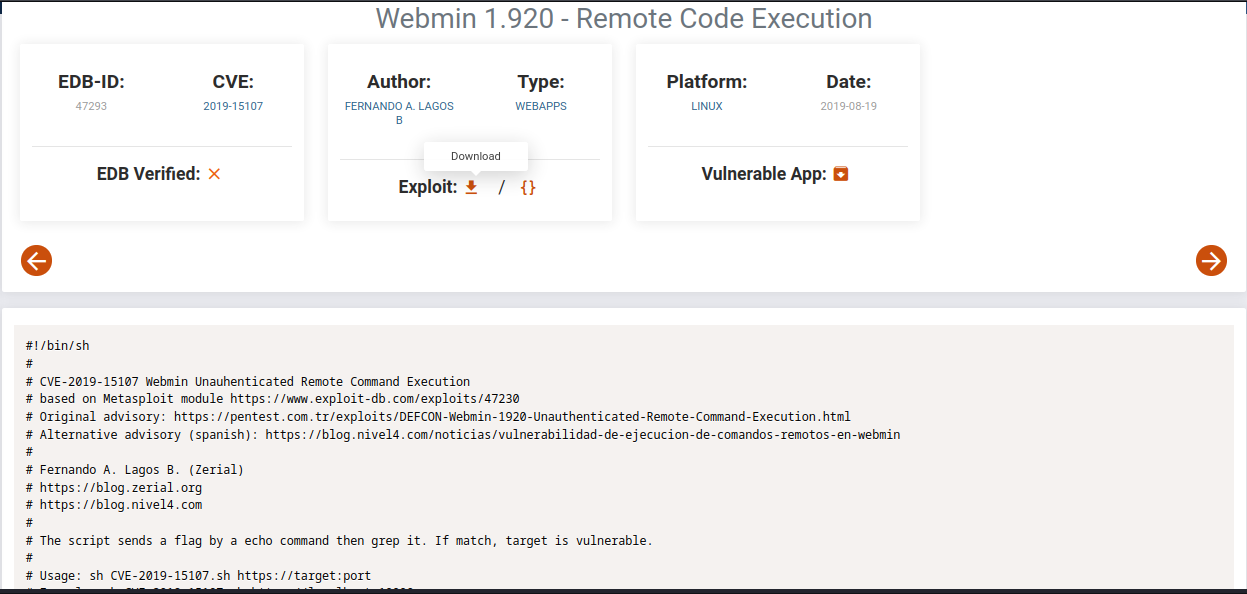Click the EDB Verified X mark icon
Image resolution: width=1247 pixels, height=594 pixels.
[x=214, y=174]
